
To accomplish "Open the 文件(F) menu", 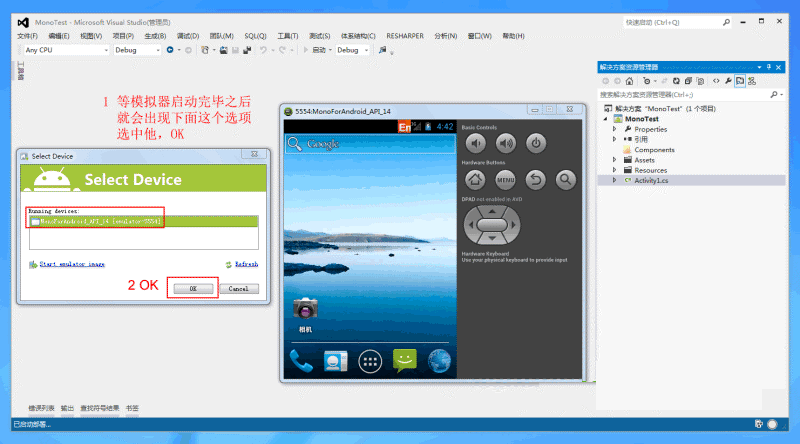I will point(27,36).
